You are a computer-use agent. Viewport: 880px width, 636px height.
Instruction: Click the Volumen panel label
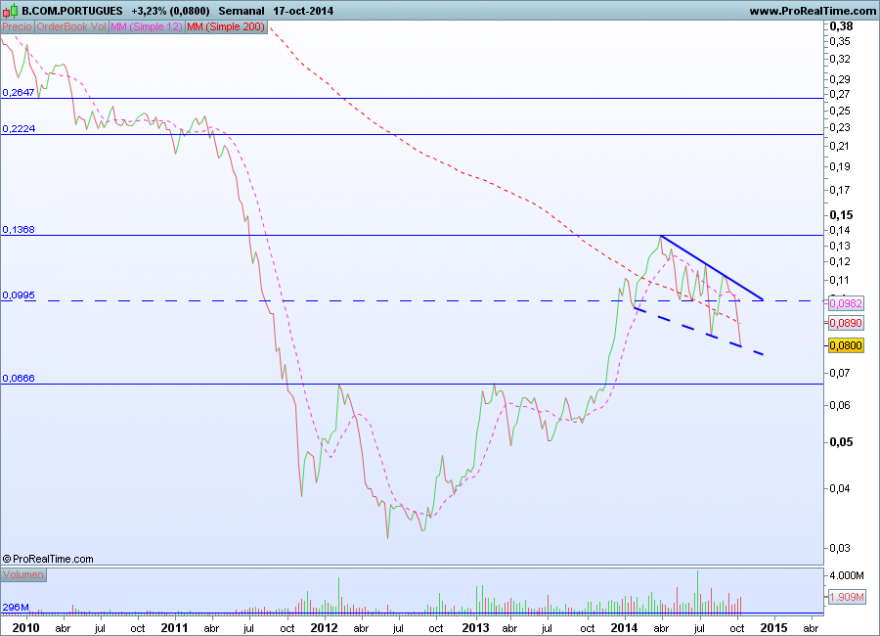point(23,575)
